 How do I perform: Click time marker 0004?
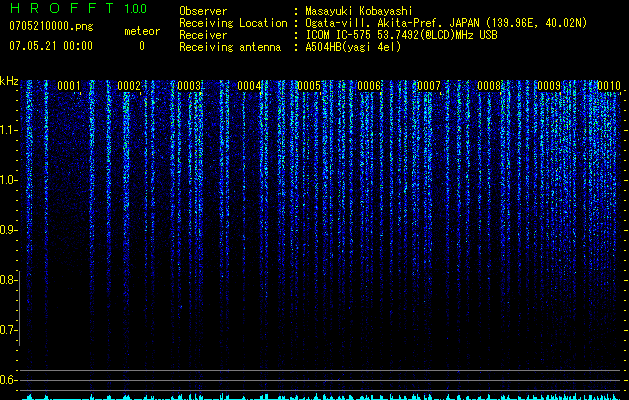(249, 86)
